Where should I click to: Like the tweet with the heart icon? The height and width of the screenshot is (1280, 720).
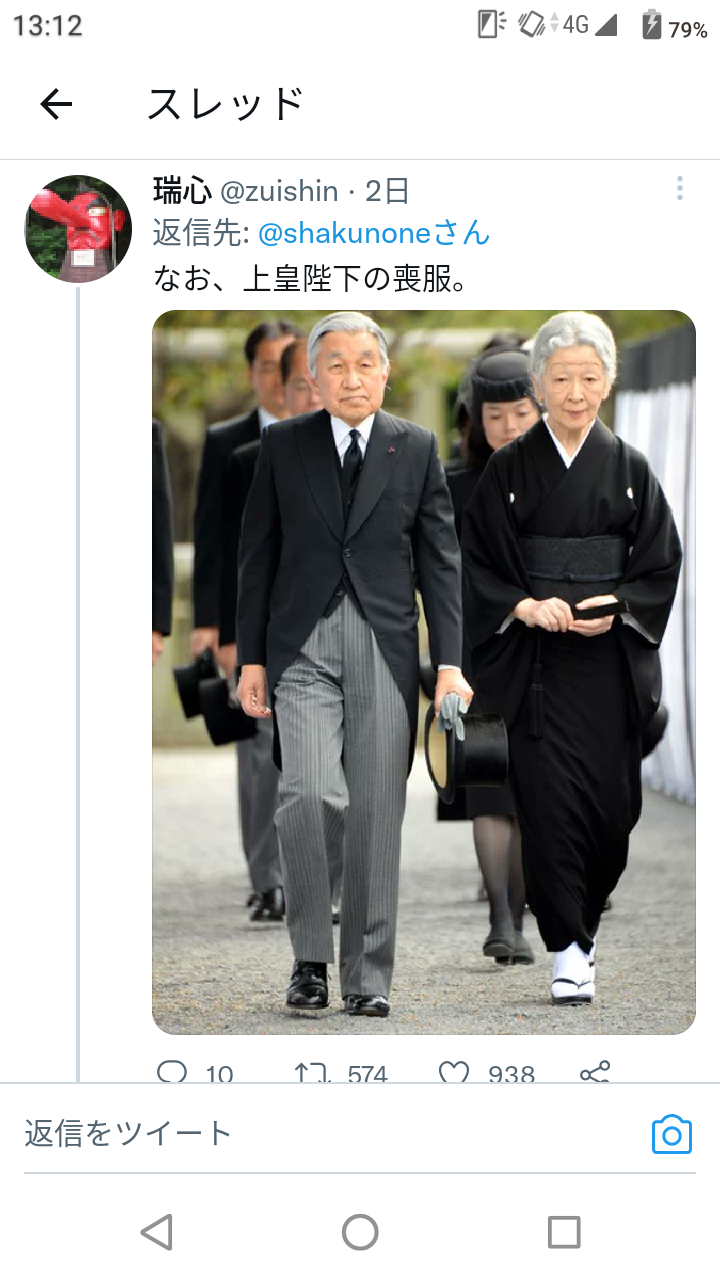tap(454, 1073)
